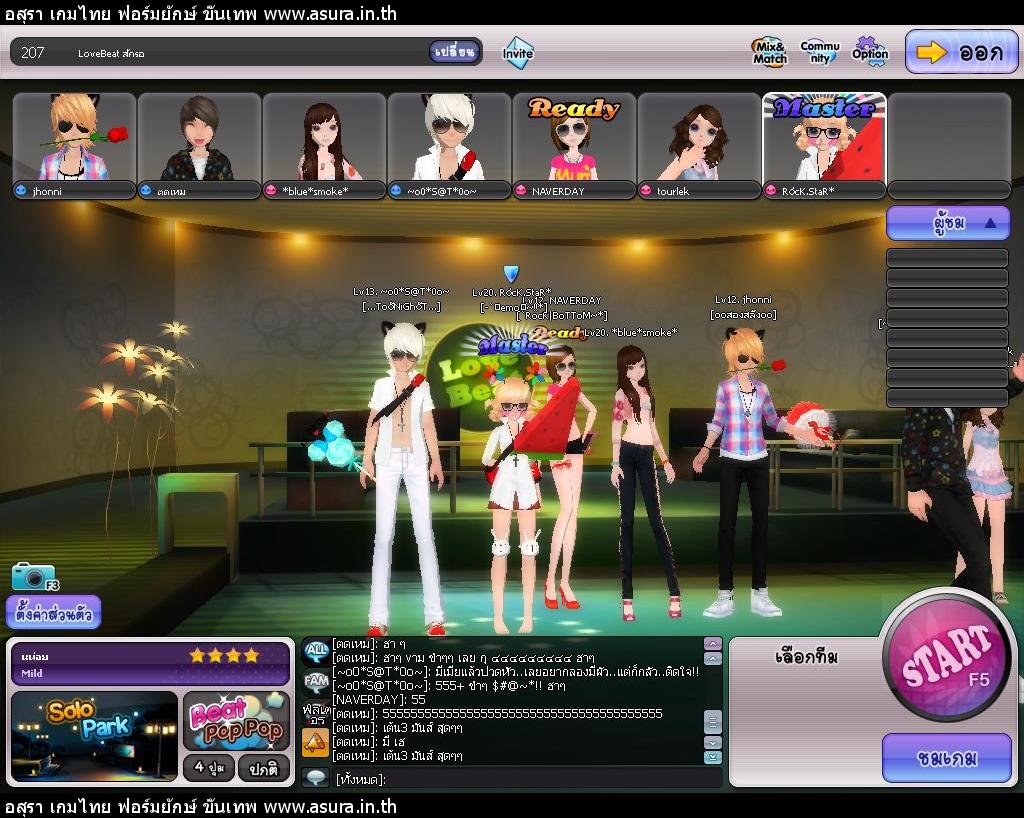1024x818 pixels.
Task: Collapse the ผู้ชม spectator list
Action: (948, 223)
